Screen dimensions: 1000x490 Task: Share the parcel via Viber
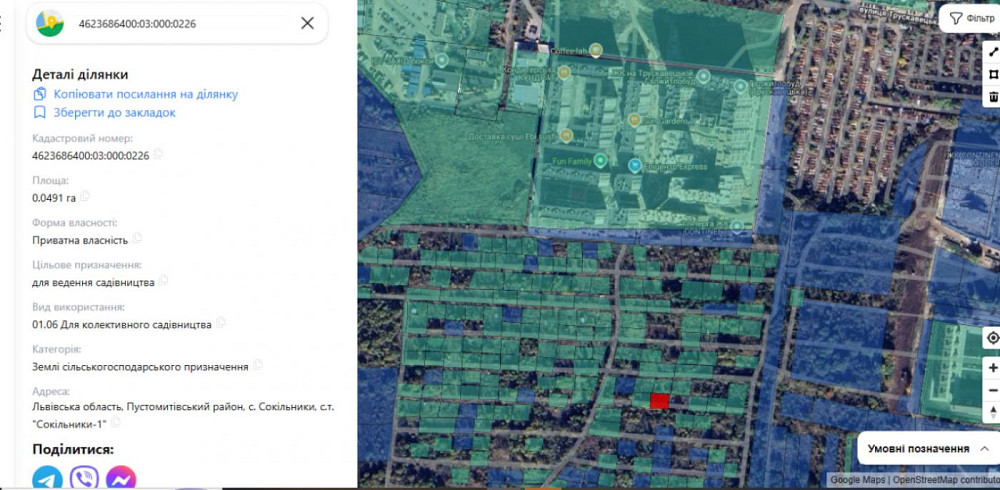pyautogui.click(x=84, y=478)
